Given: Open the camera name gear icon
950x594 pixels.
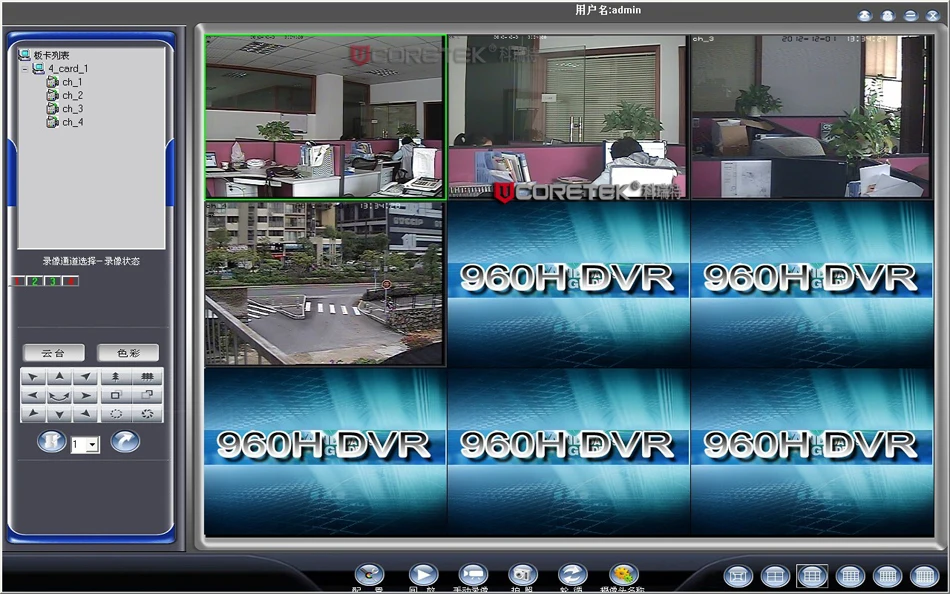Looking at the screenshot, I should pos(624,575).
